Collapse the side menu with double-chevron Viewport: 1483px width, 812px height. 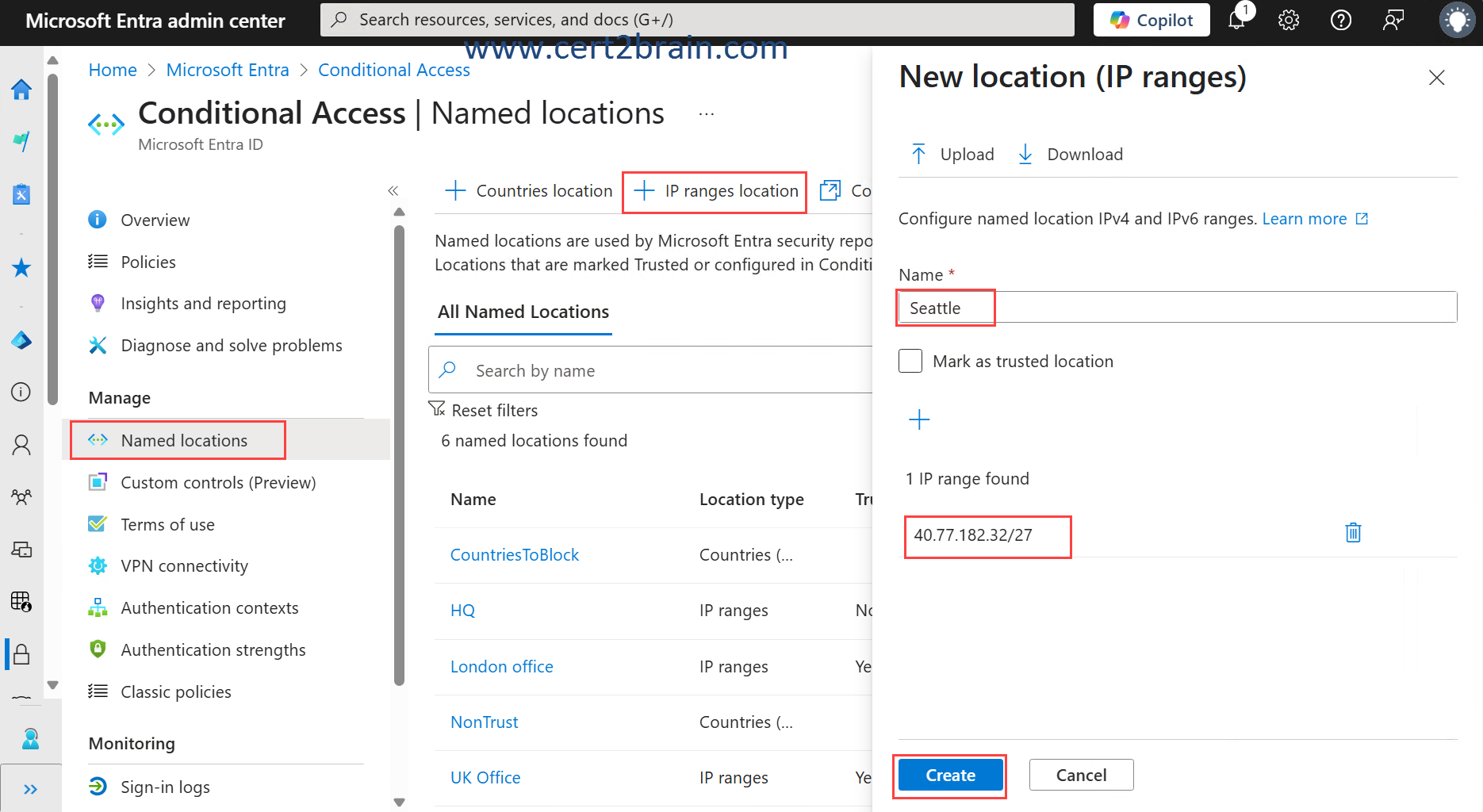(393, 191)
